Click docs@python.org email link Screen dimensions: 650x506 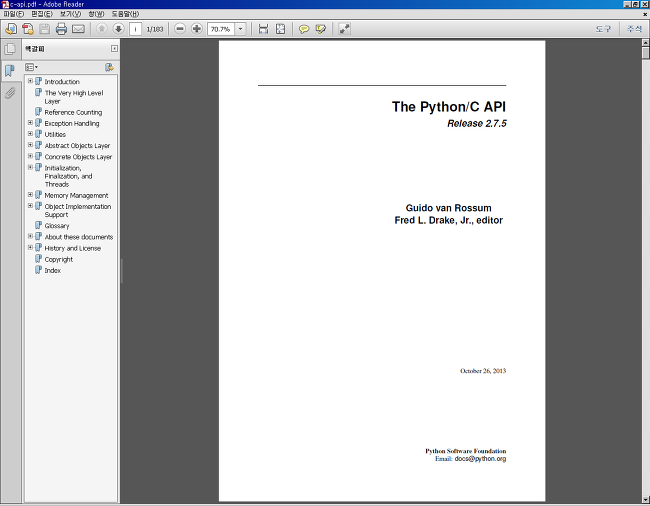pyautogui.click(x=480, y=459)
